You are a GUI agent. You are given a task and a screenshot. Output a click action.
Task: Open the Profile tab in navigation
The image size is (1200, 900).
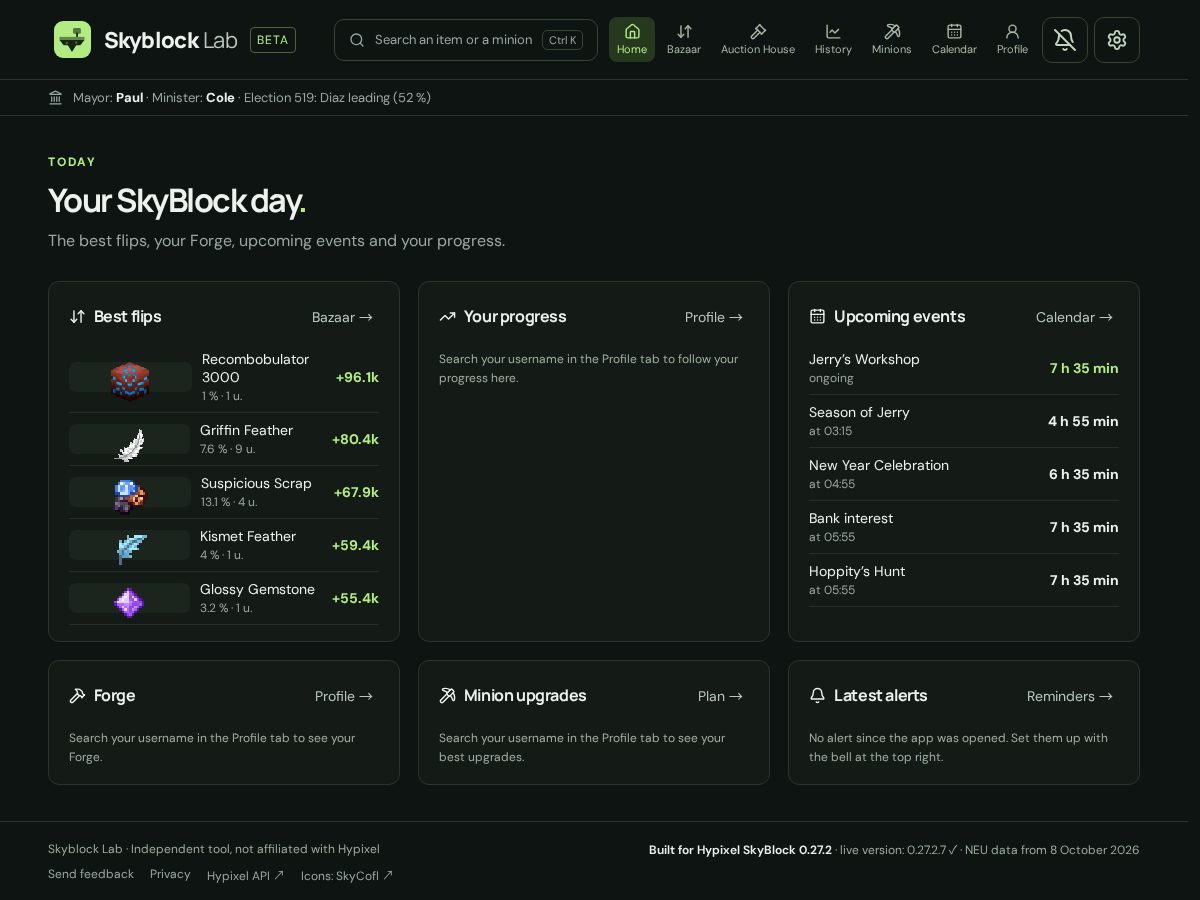[x=1012, y=40]
